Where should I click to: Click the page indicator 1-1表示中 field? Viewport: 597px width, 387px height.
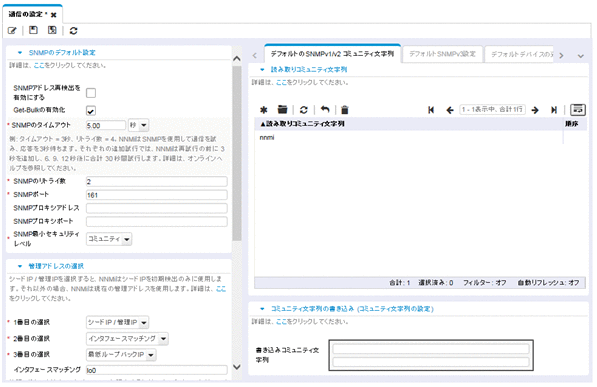[492, 109]
